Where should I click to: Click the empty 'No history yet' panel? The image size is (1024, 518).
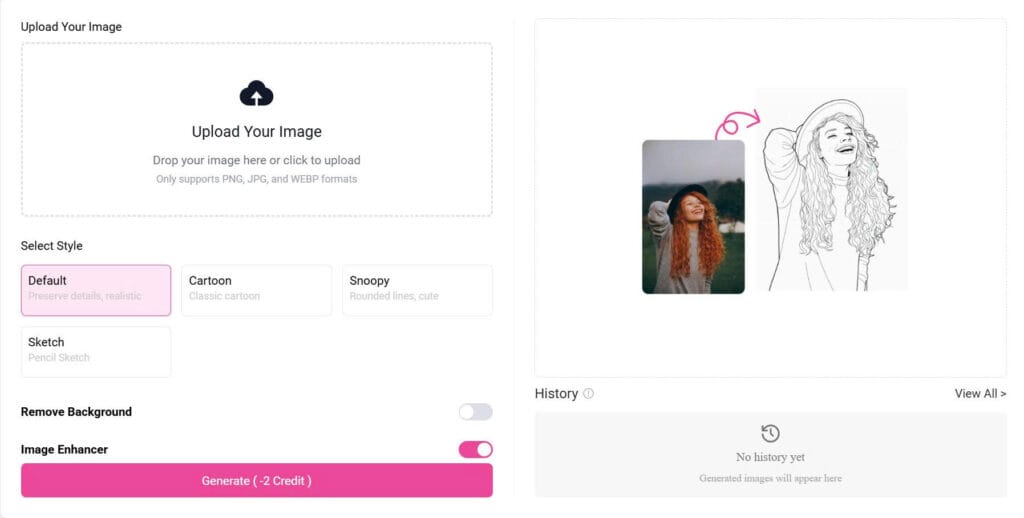pos(770,455)
